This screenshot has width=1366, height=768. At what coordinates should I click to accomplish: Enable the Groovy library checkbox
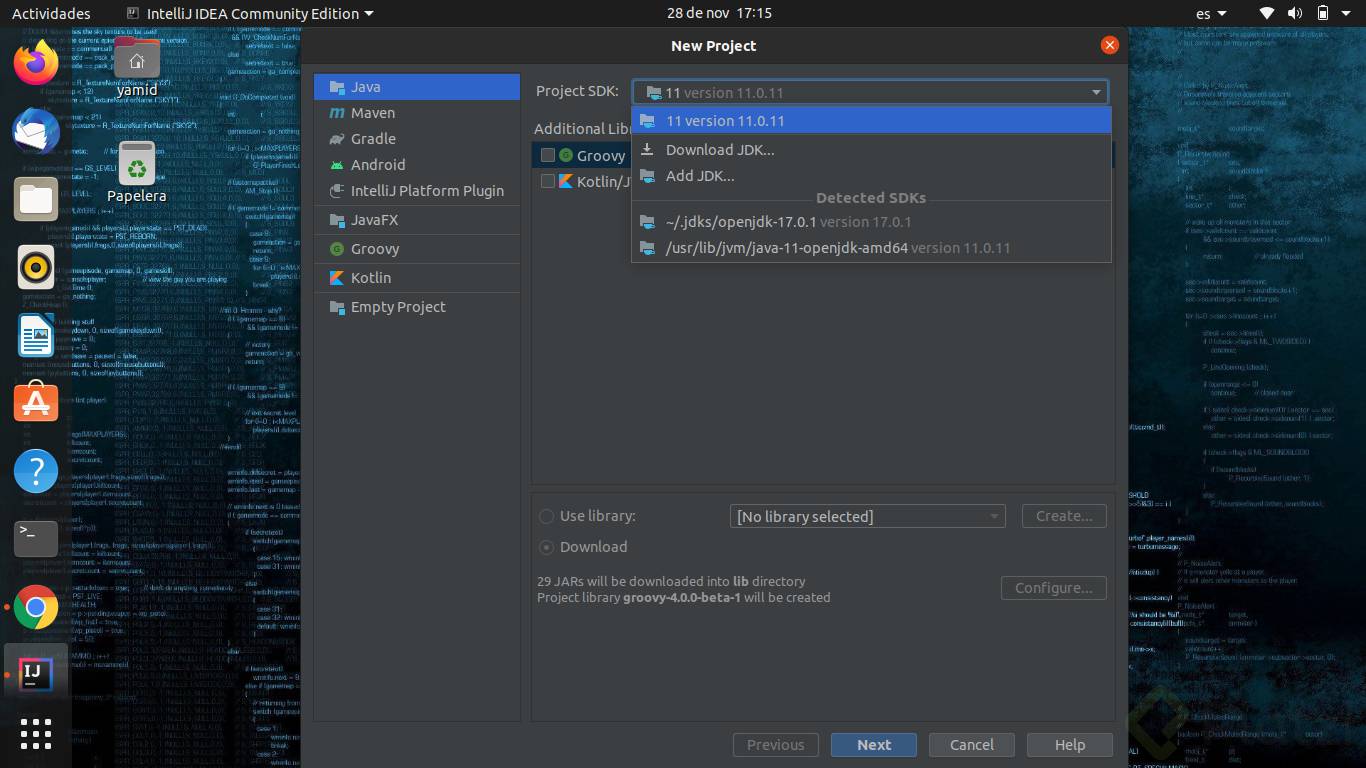[x=548, y=155]
